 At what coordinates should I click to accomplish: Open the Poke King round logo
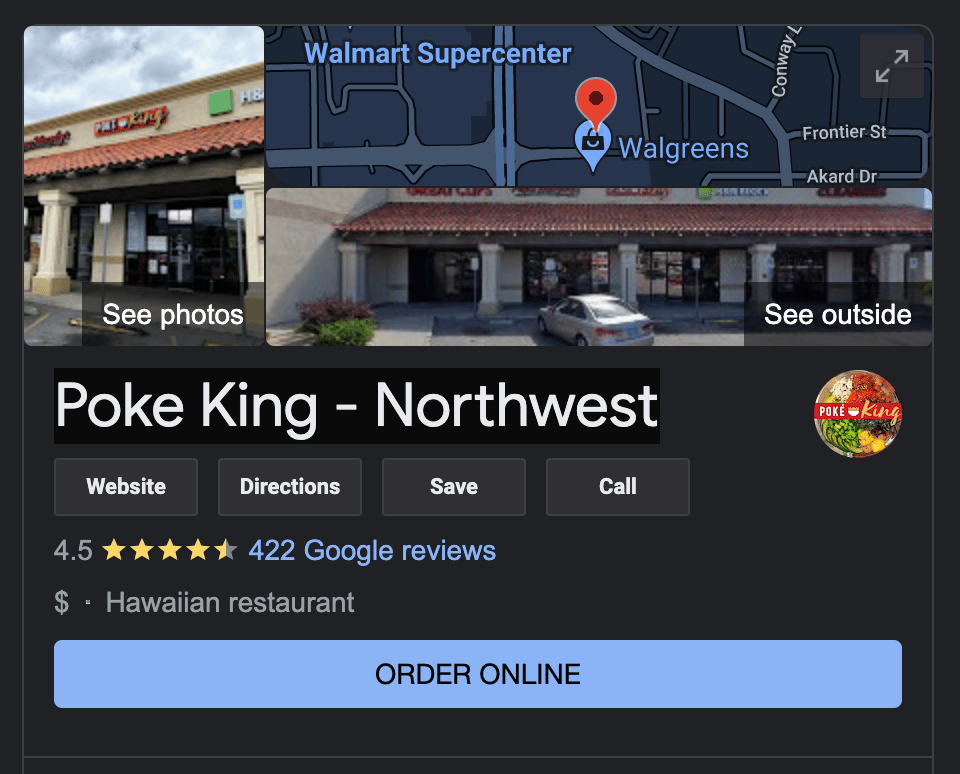858,413
